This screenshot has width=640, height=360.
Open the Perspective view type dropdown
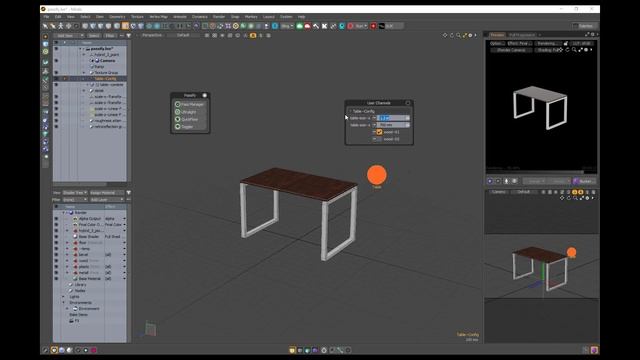(x=151, y=36)
